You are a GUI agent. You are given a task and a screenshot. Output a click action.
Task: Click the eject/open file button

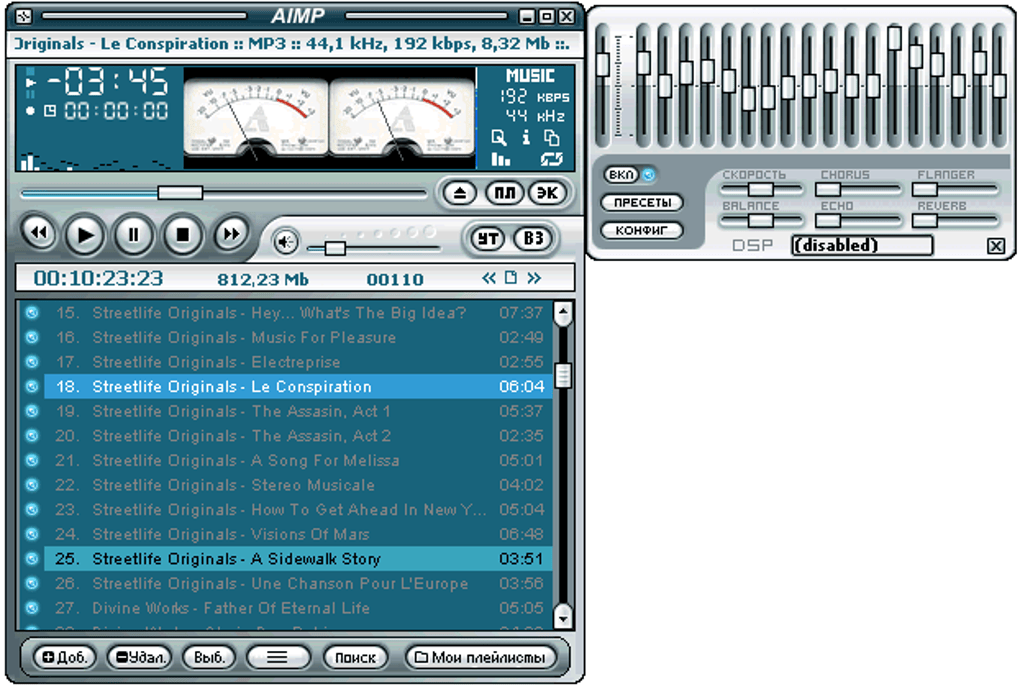[460, 193]
